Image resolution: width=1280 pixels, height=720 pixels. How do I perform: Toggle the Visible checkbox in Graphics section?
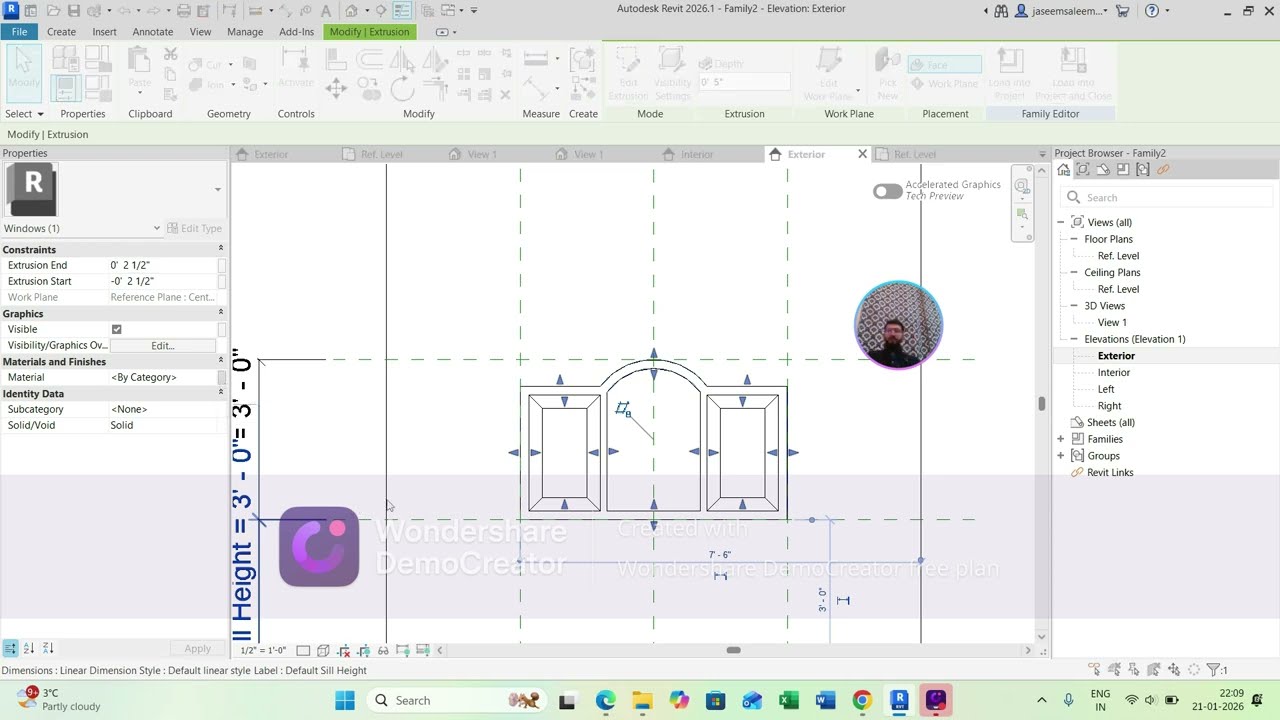click(117, 329)
